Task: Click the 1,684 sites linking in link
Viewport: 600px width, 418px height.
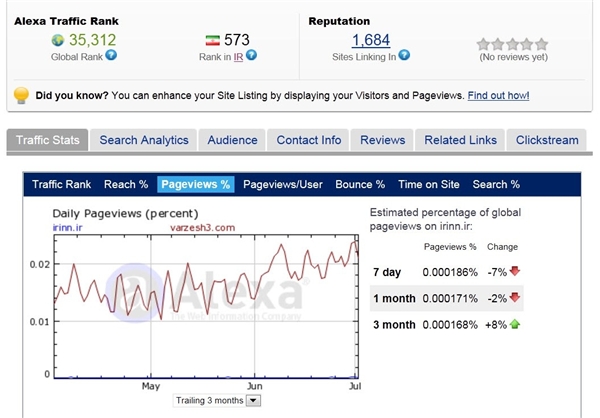Action: coord(371,40)
